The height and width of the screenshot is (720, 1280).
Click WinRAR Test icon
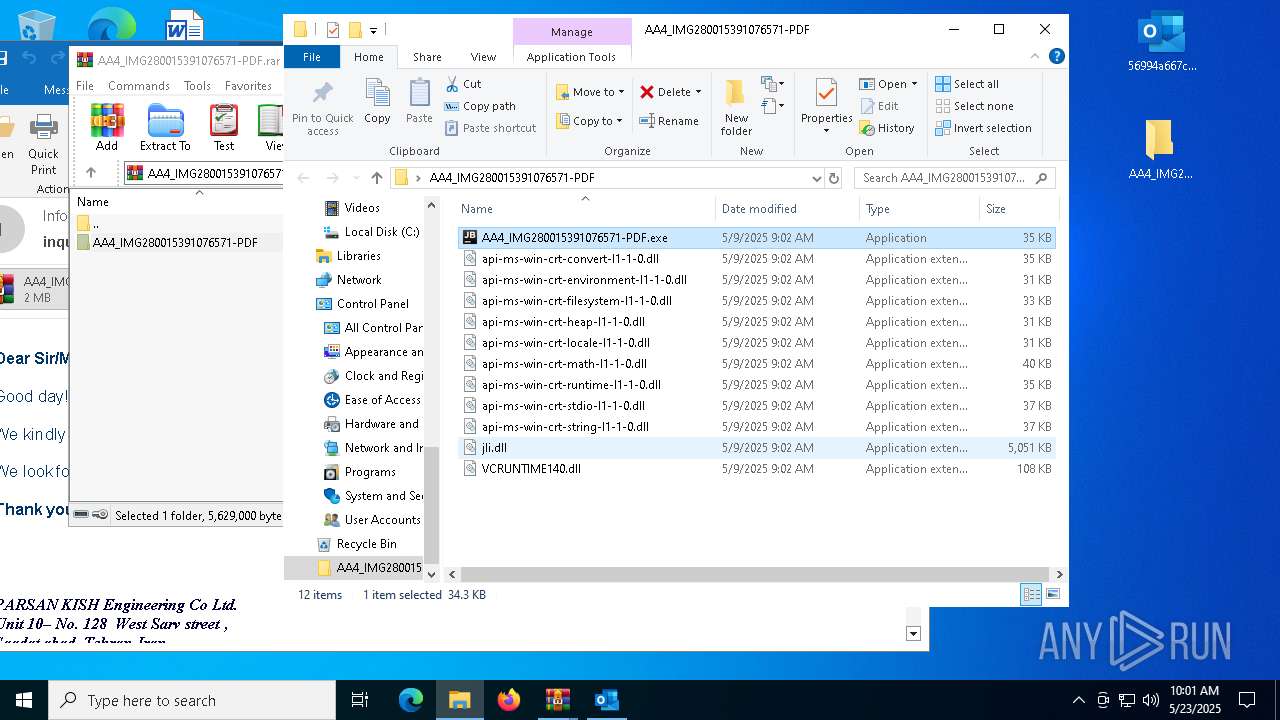pyautogui.click(x=224, y=128)
